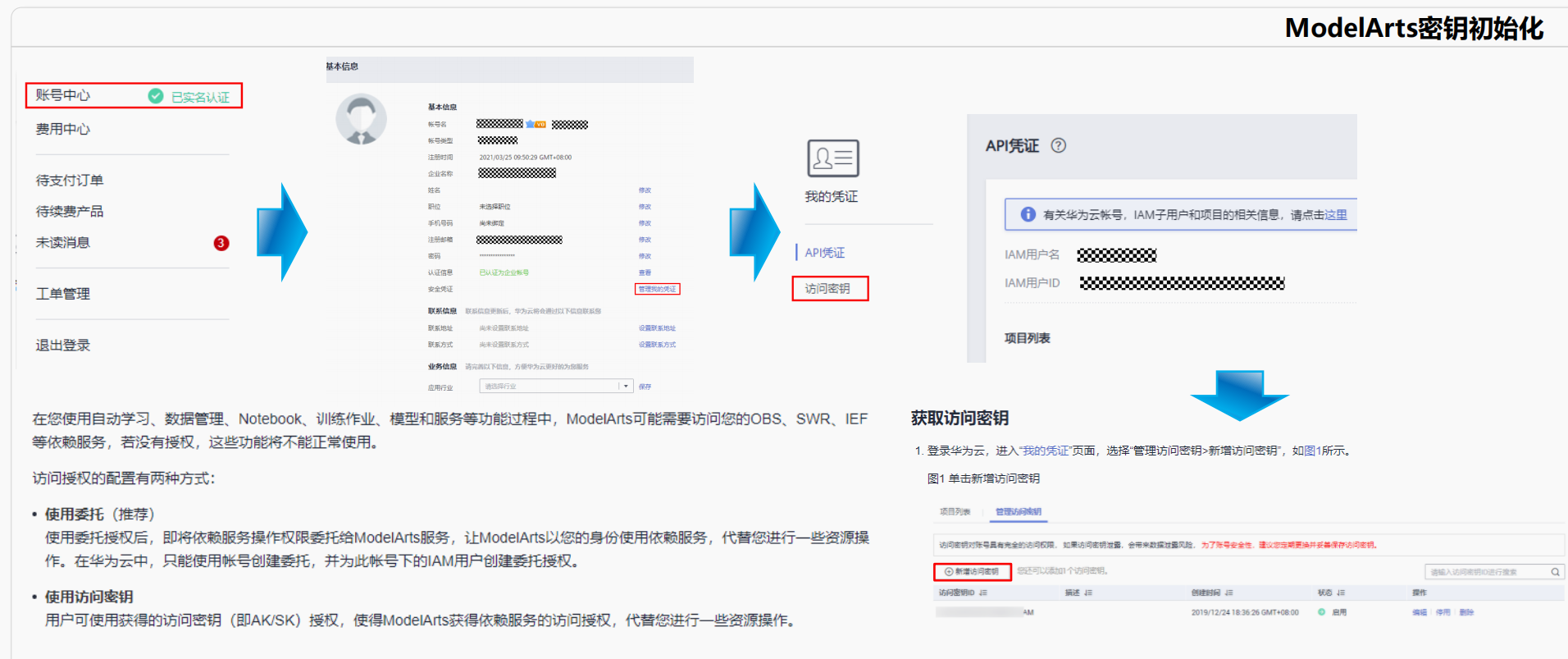The width and height of the screenshot is (1568, 659).
Task: Sort by 状态 column icon
Action: 1341,593
